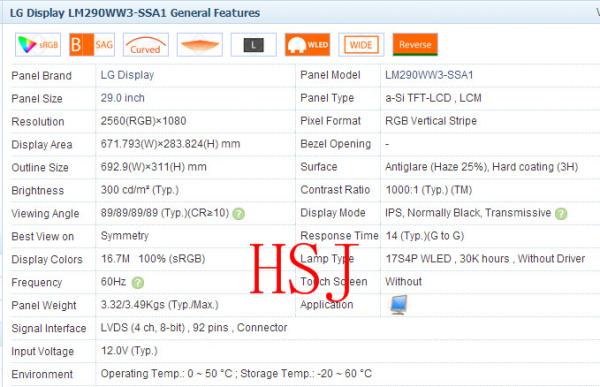The width and height of the screenshot is (600, 387).
Task: Click the Input Voltage label
Action: 42,351
